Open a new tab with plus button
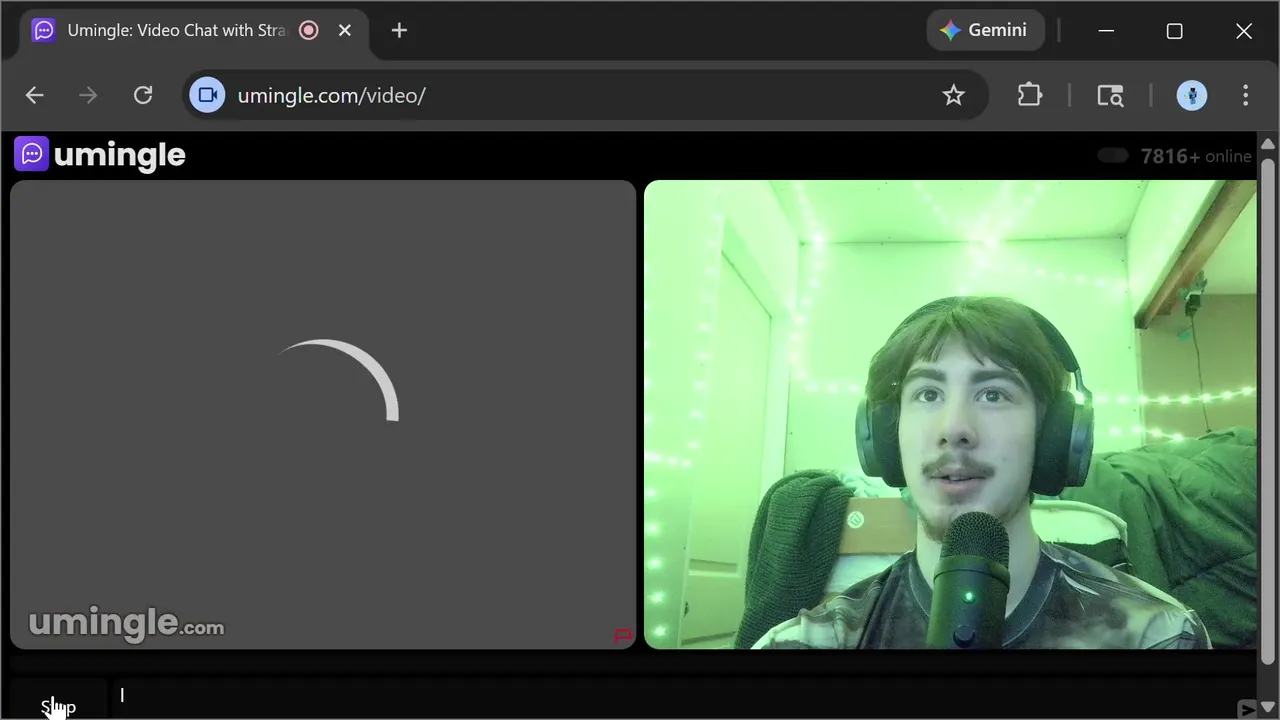Image resolution: width=1280 pixels, height=720 pixels. pyautogui.click(x=399, y=30)
